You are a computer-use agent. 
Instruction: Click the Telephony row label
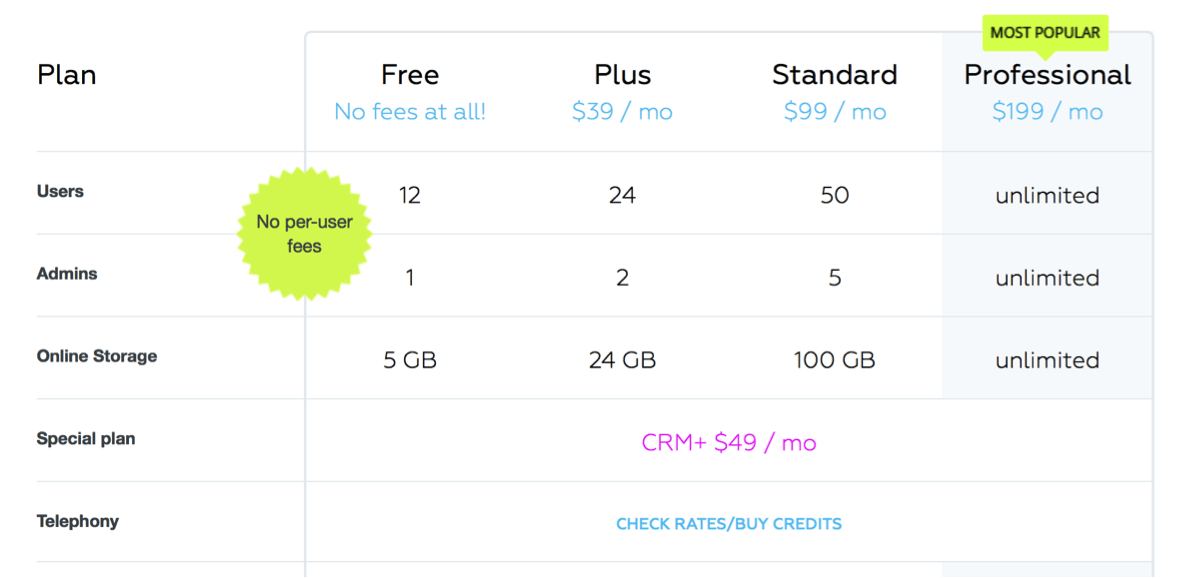click(77, 521)
